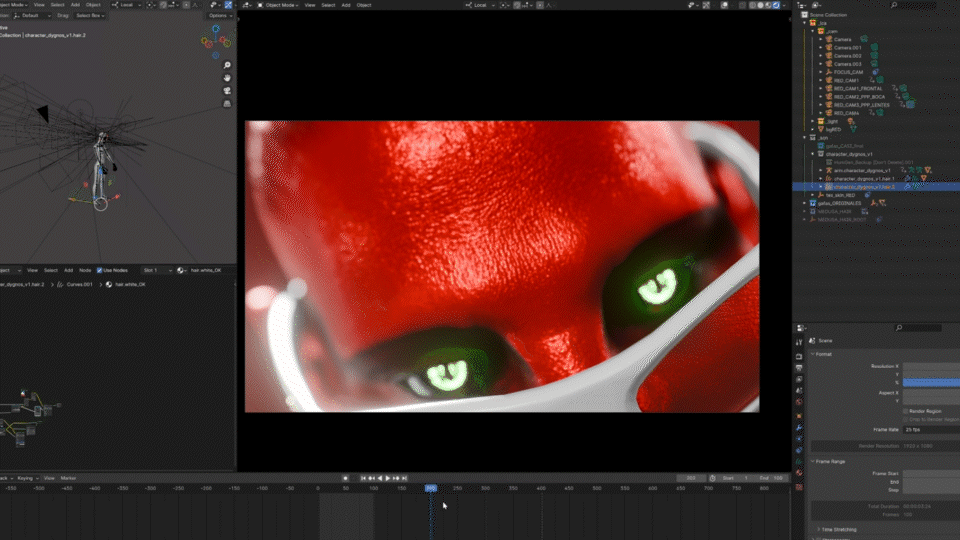Open the Object Mode dropdown in main viewport
This screenshot has width=960, height=540.
click(278, 5)
